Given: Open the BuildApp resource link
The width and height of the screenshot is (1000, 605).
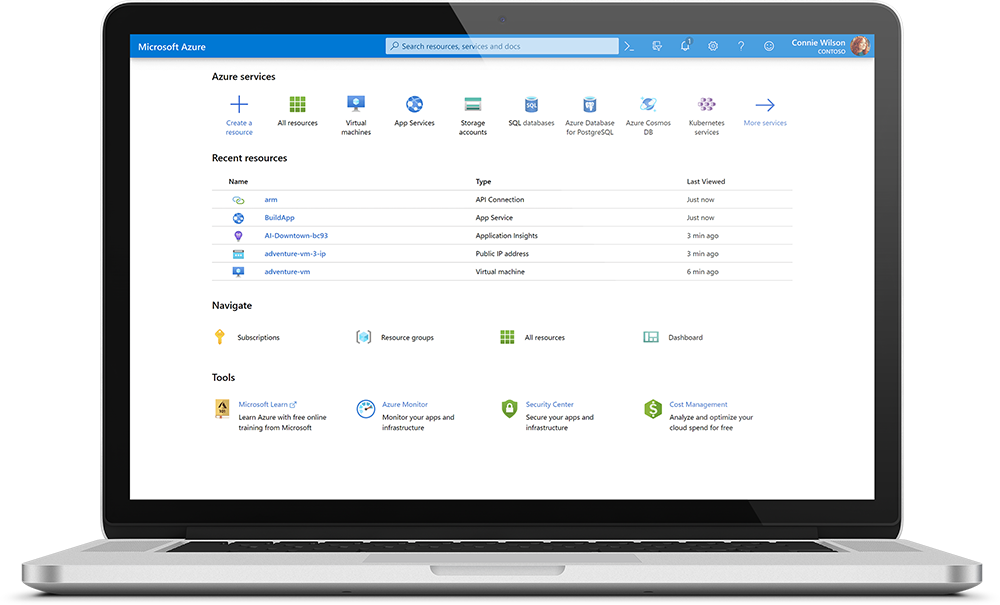Looking at the screenshot, I should point(279,217).
